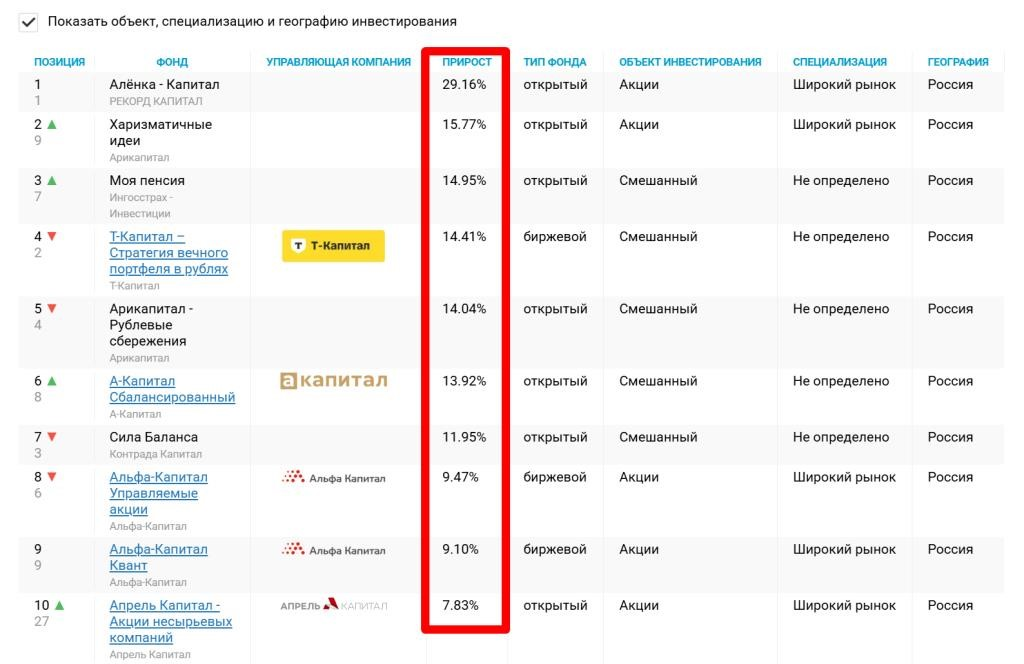
Task: Click the Управляющая компания column header
Action: [x=338, y=62]
